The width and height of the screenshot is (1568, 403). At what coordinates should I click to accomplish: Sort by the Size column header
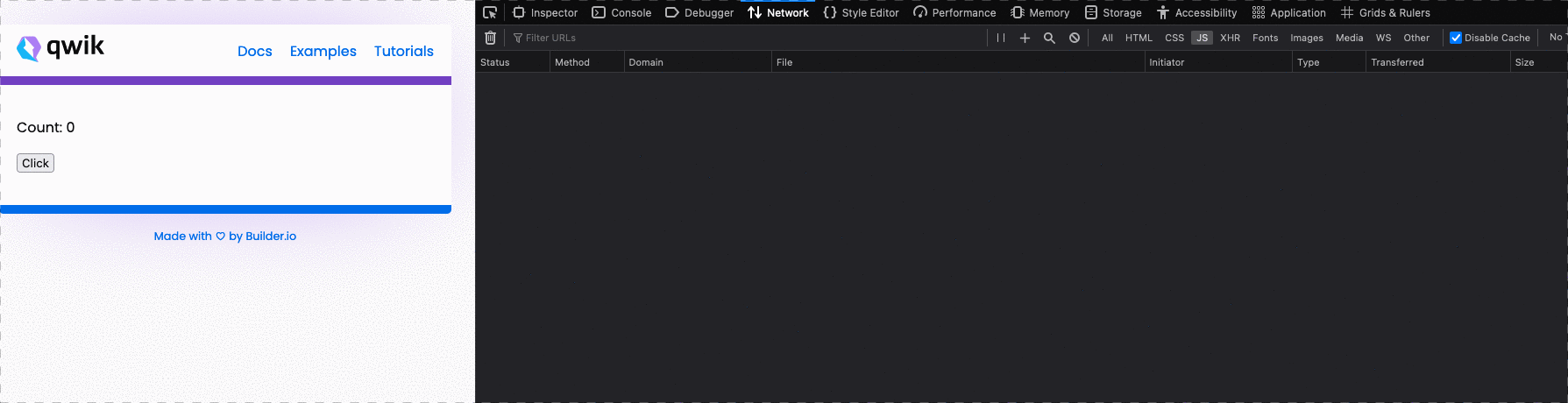[1538, 62]
